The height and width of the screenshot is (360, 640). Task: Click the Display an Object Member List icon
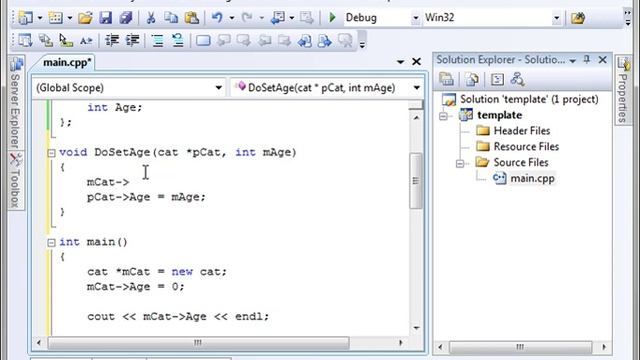[25, 40]
